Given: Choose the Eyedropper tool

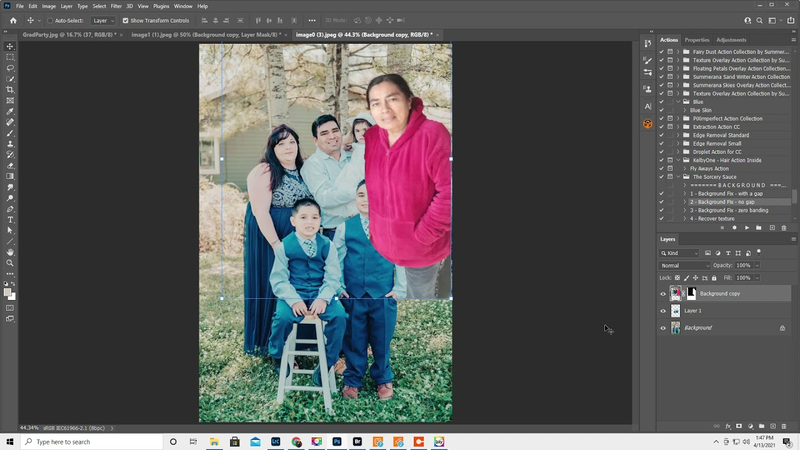Looking at the screenshot, I should click(10, 111).
